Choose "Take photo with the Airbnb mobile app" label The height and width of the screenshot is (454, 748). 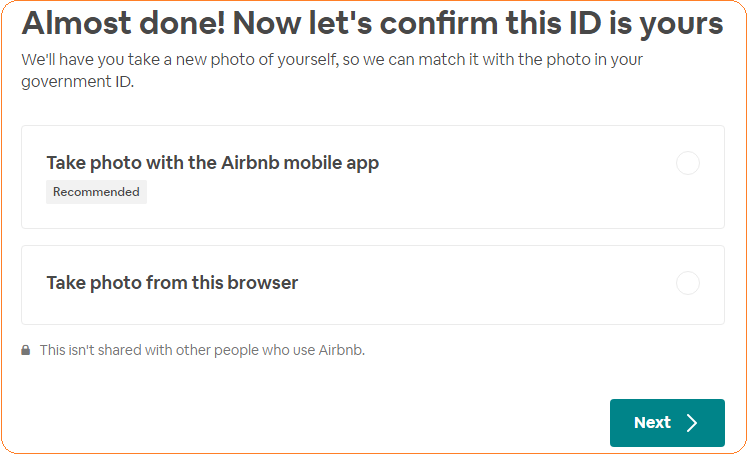pos(212,163)
